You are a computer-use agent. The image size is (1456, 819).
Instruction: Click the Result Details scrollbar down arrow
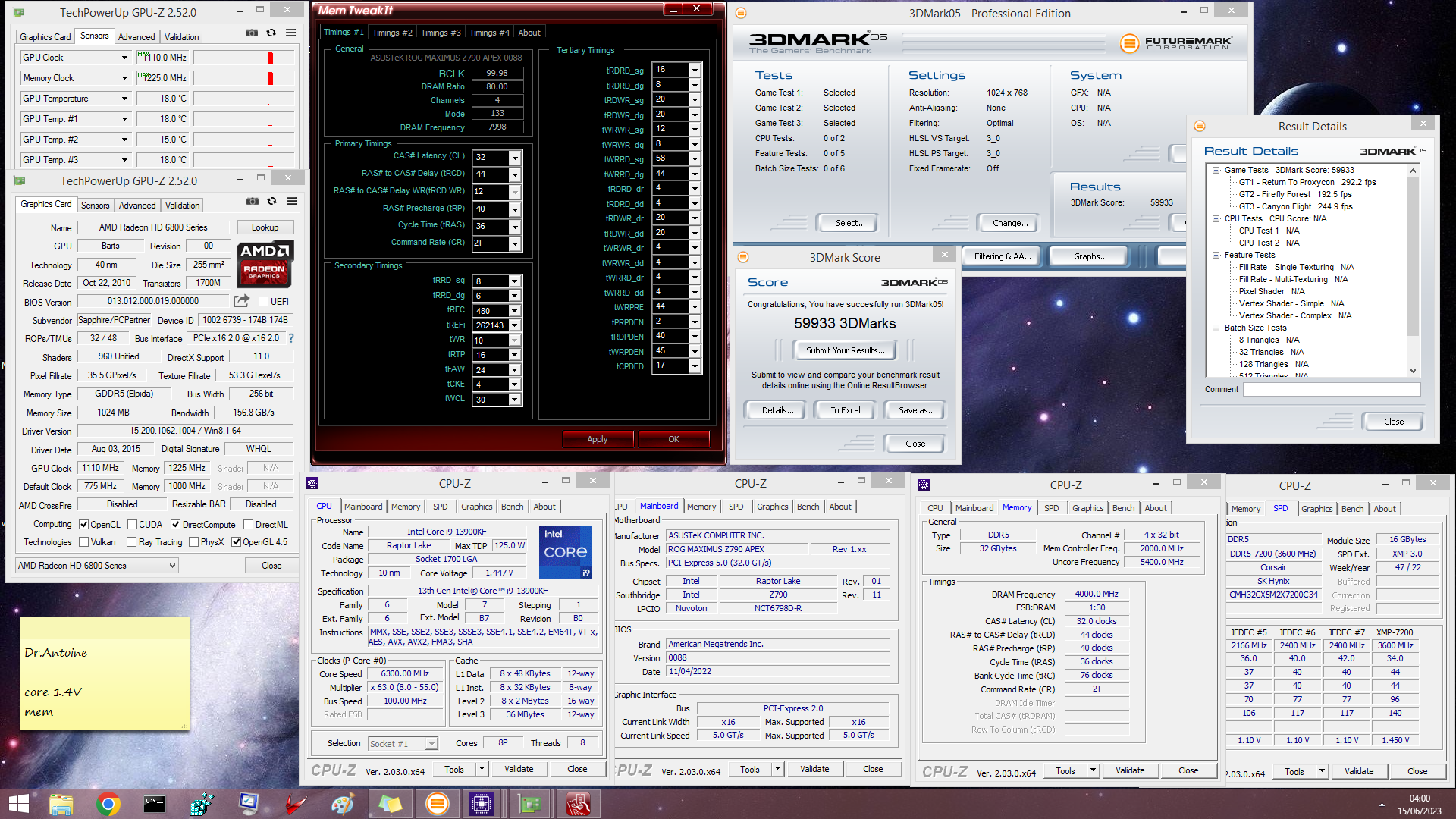1413,371
